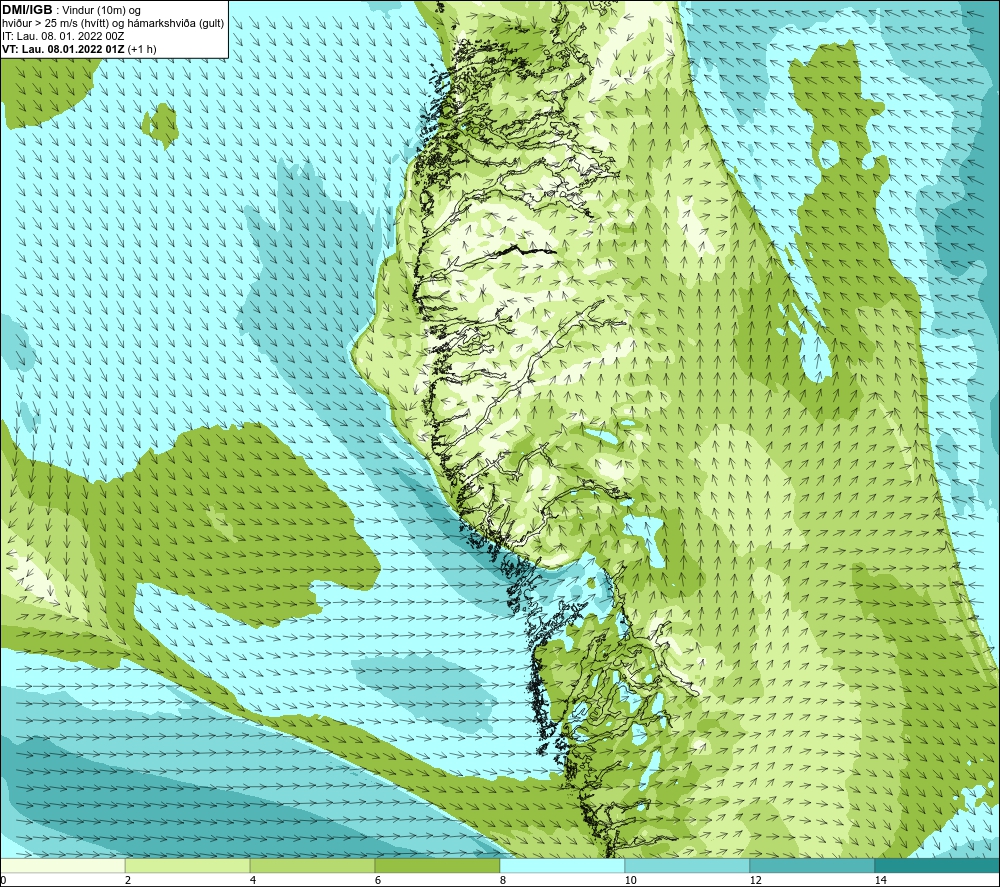The image size is (1000, 887).
Task: Click the scale label '8'
Action: tap(503, 880)
